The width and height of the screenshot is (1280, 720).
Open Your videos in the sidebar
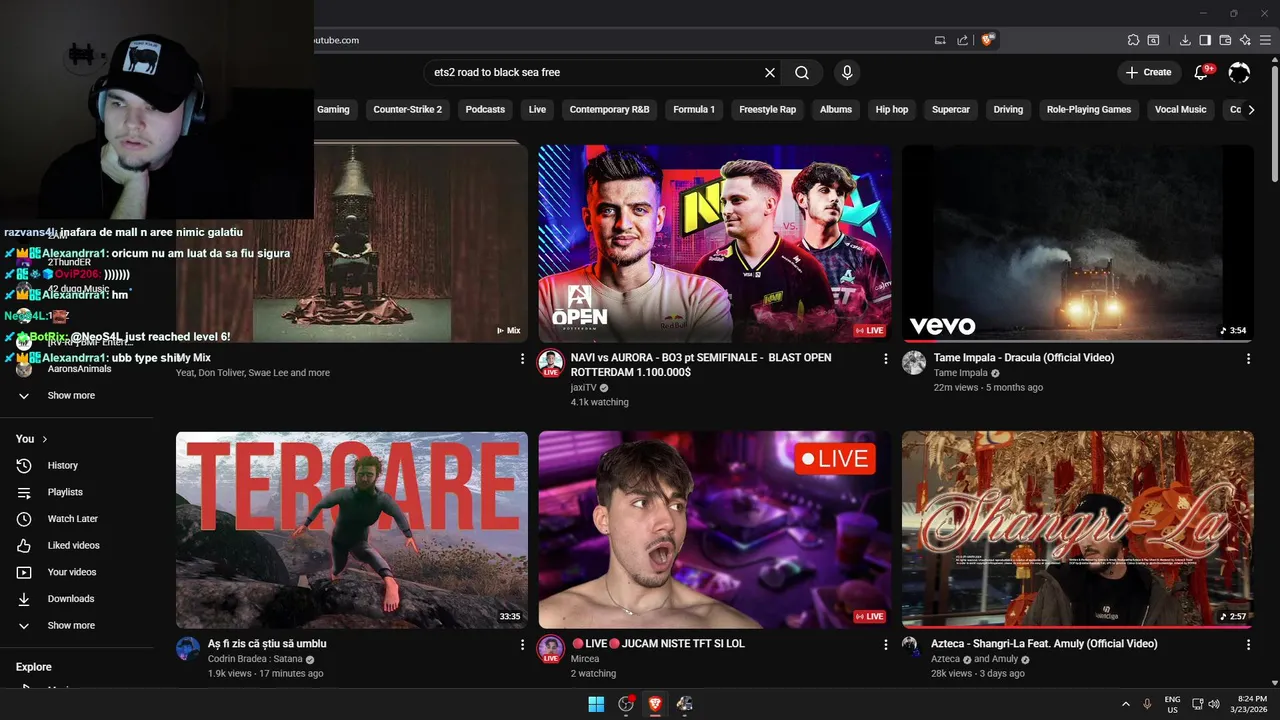pos(78,572)
